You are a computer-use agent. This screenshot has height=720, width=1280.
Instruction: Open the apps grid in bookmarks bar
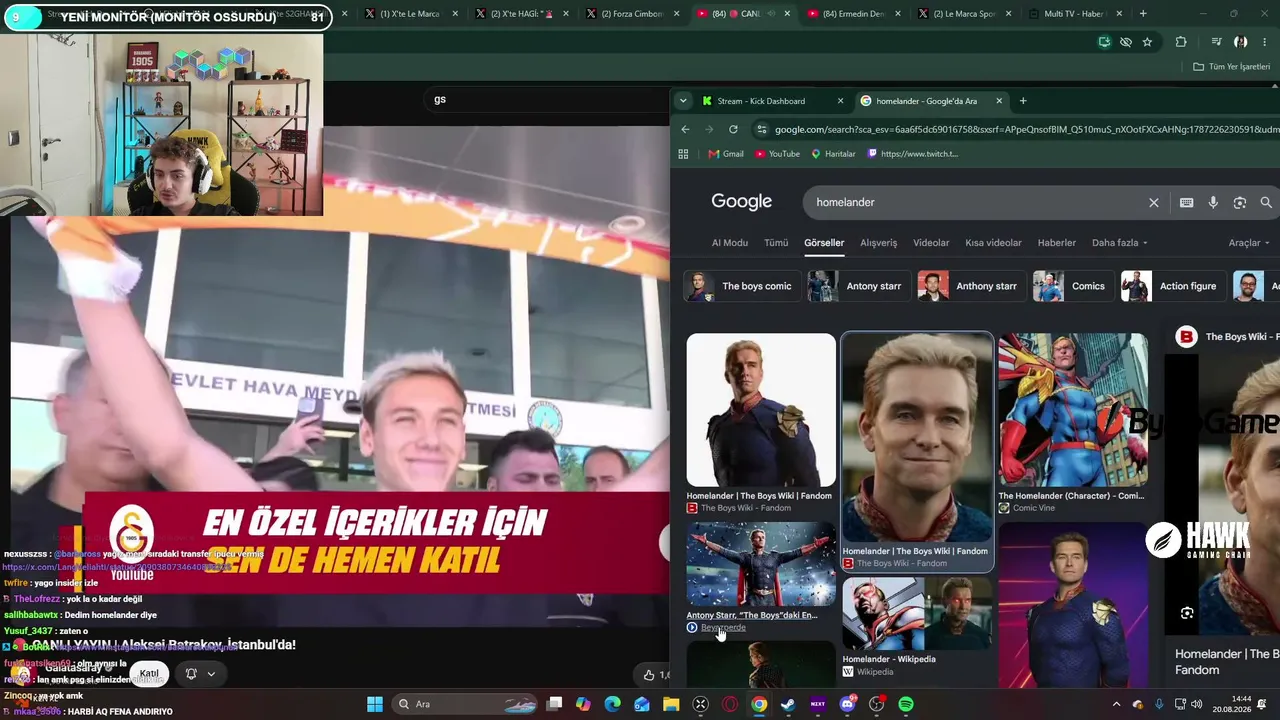tap(684, 154)
